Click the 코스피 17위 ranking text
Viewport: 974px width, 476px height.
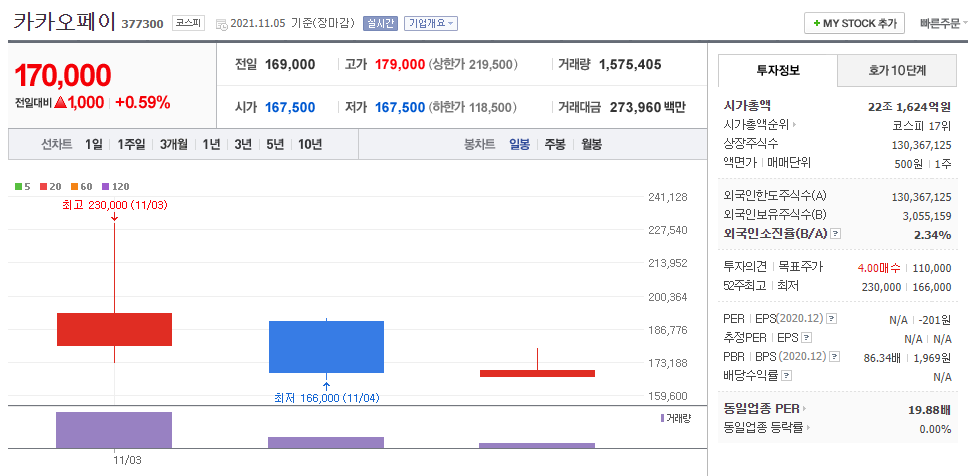click(922, 125)
